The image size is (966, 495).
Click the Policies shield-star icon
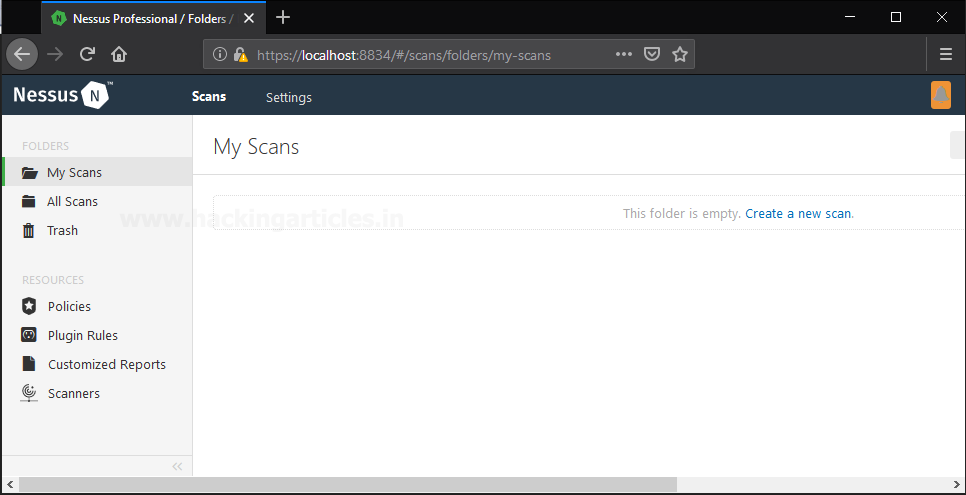click(29, 306)
